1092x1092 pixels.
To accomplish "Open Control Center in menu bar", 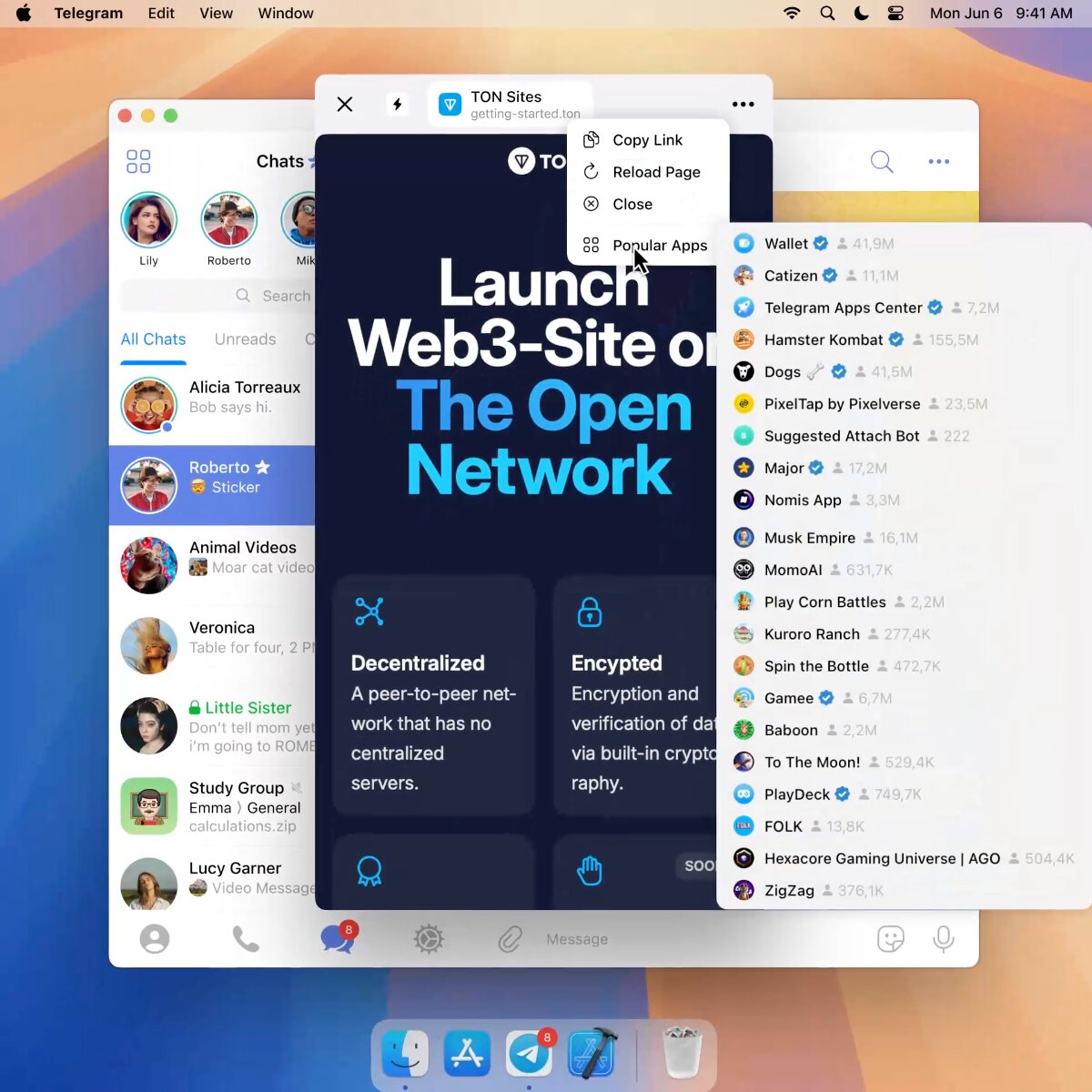I will [x=895, y=13].
